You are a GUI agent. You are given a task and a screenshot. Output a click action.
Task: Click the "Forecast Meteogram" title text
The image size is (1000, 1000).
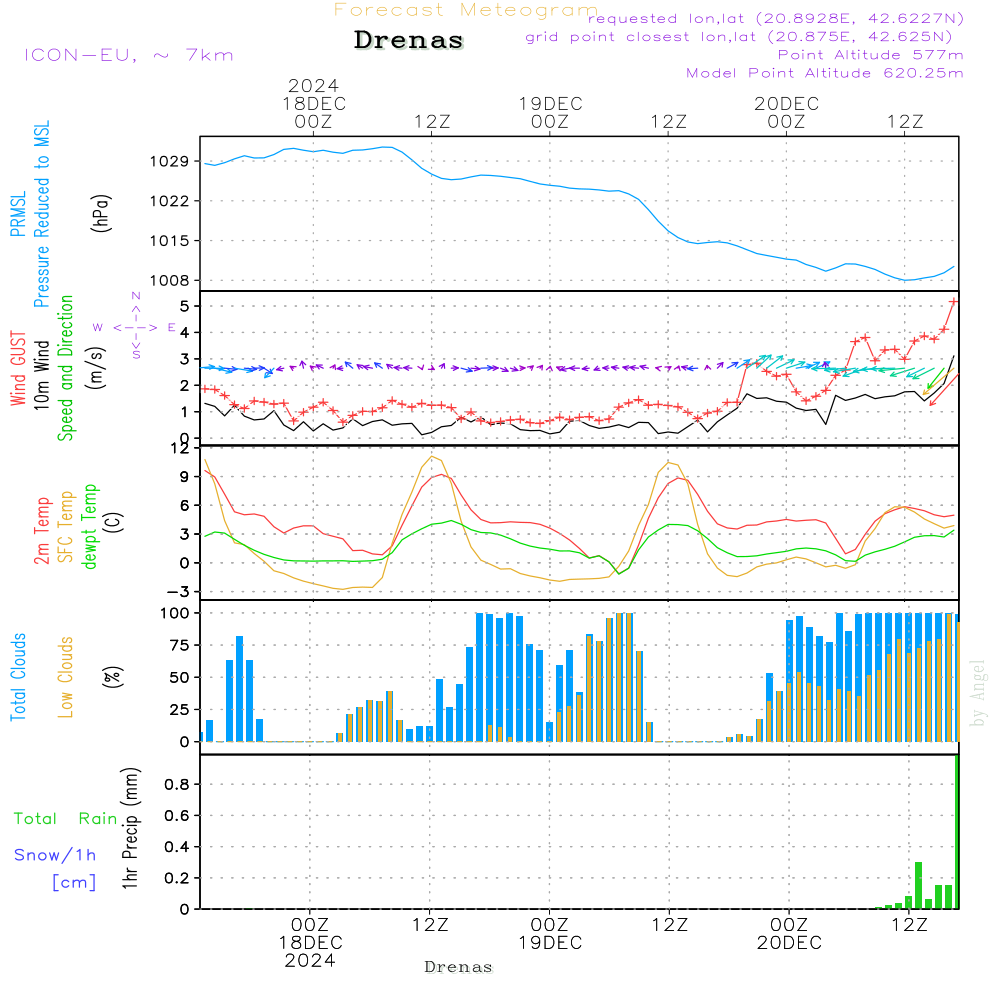click(x=466, y=10)
